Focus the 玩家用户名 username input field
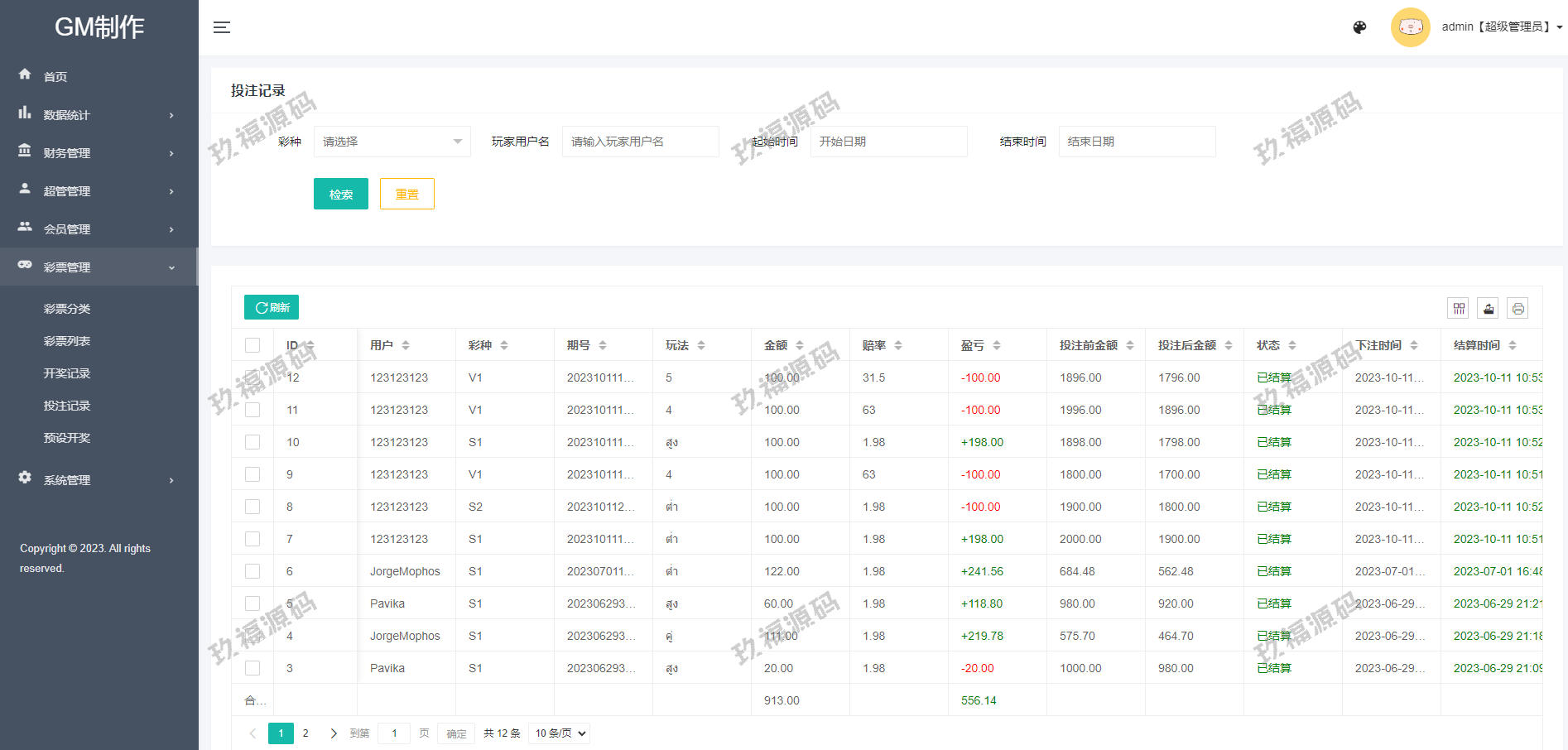The image size is (1568, 750). coord(640,142)
